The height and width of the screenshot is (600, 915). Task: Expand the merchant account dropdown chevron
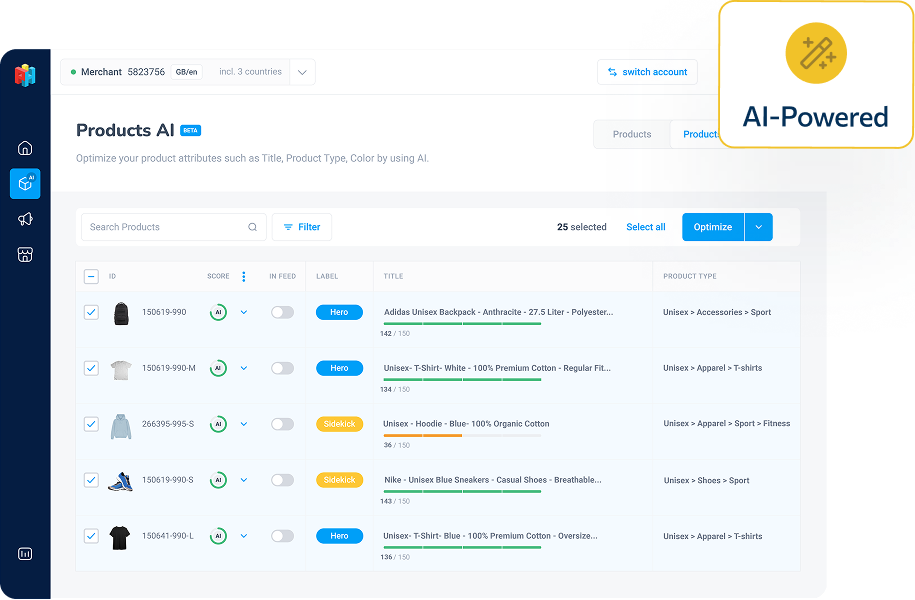(x=302, y=72)
